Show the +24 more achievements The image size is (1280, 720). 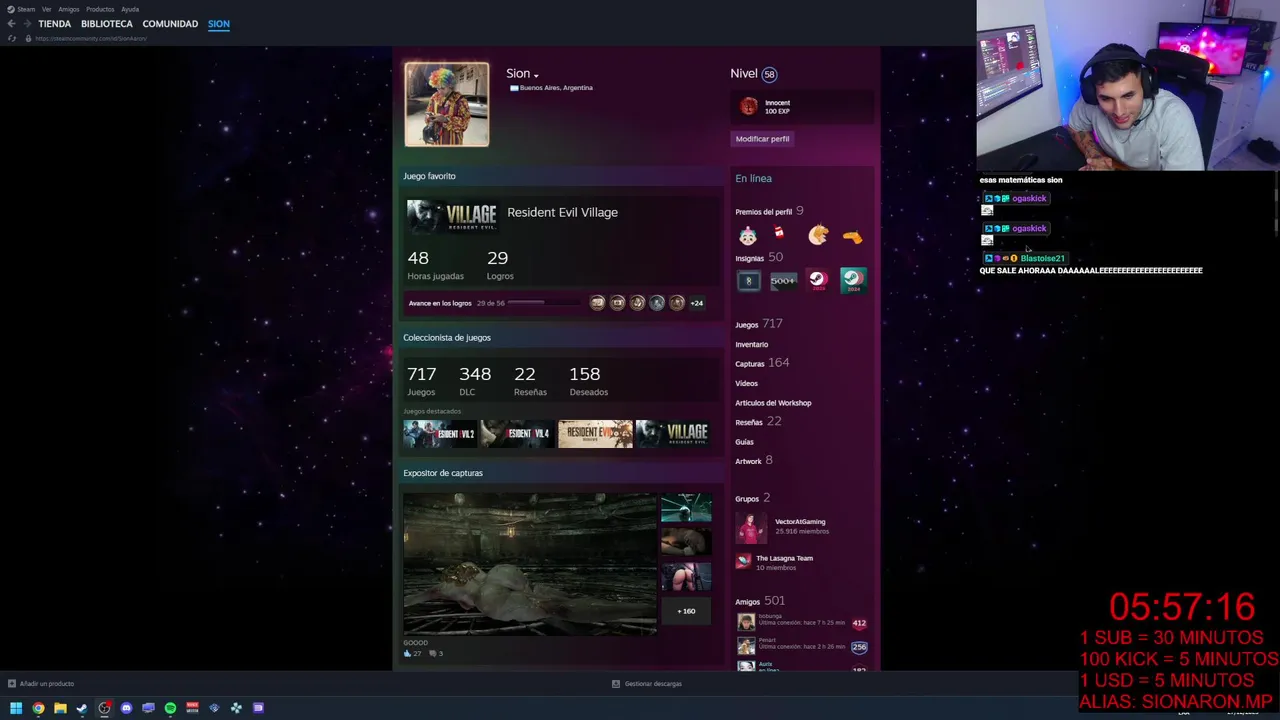click(x=697, y=303)
